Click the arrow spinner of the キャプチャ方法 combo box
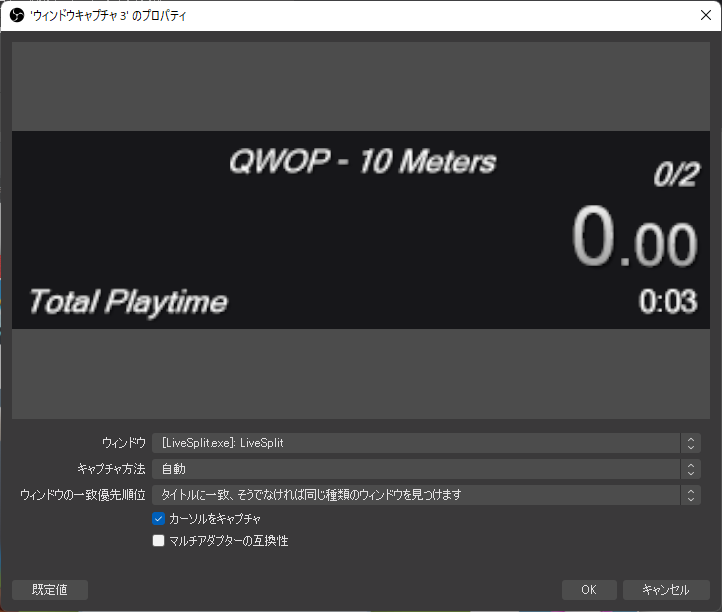Image resolution: width=722 pixels, height=612 pixels. tap(691, 469)
